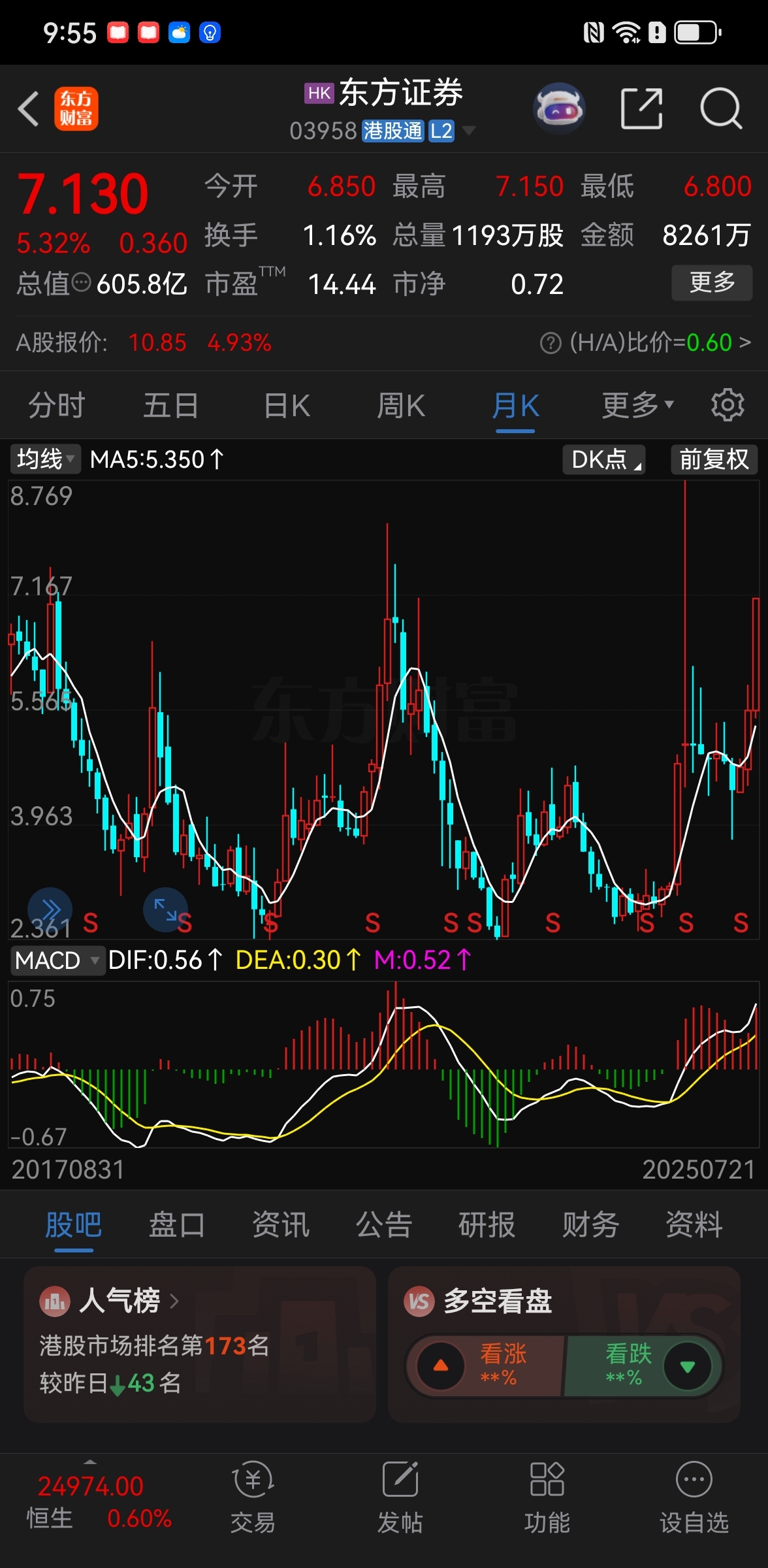Open chart settings gear

[x=728, y=405]
